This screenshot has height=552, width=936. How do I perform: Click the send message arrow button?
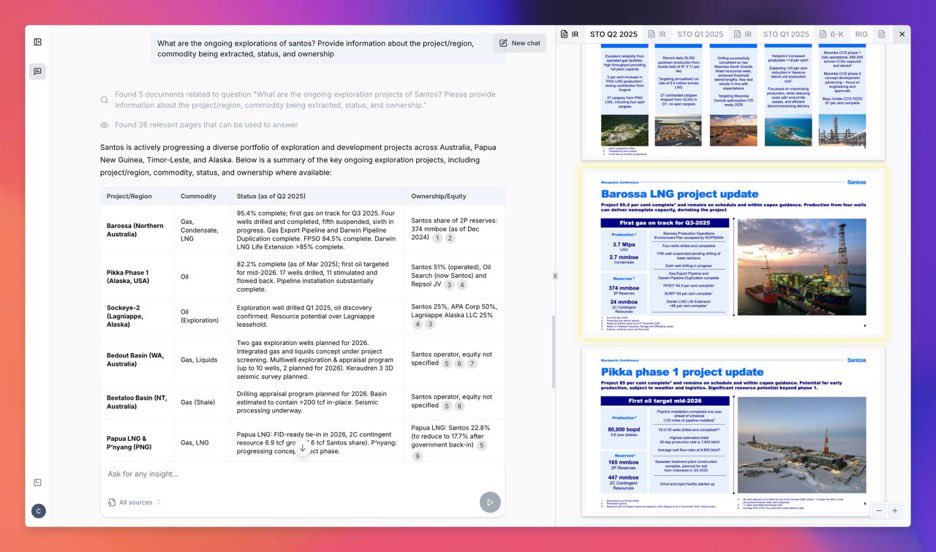pos(490,502)
